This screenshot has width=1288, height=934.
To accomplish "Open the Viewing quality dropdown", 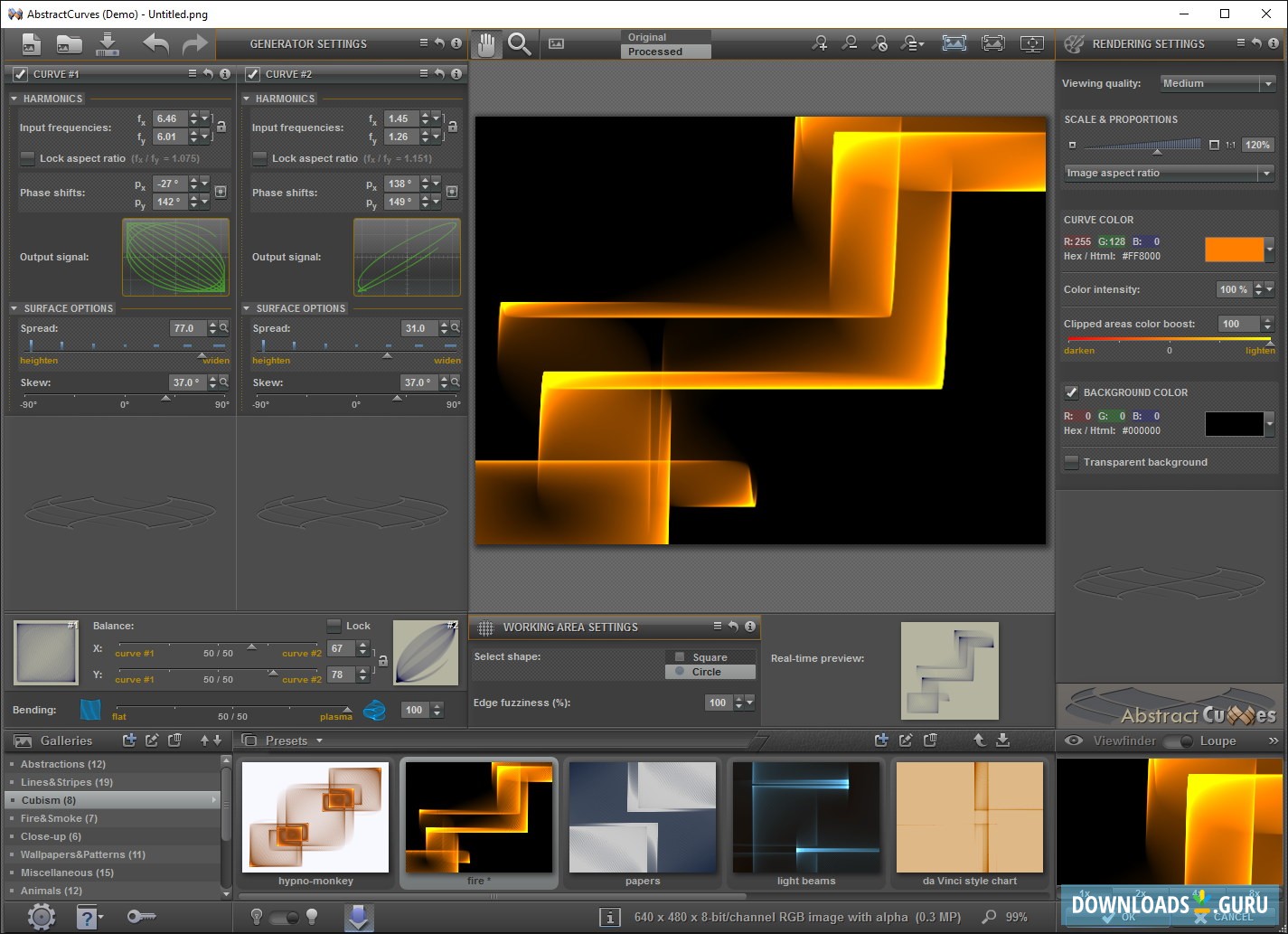I will click(1217, 83).
